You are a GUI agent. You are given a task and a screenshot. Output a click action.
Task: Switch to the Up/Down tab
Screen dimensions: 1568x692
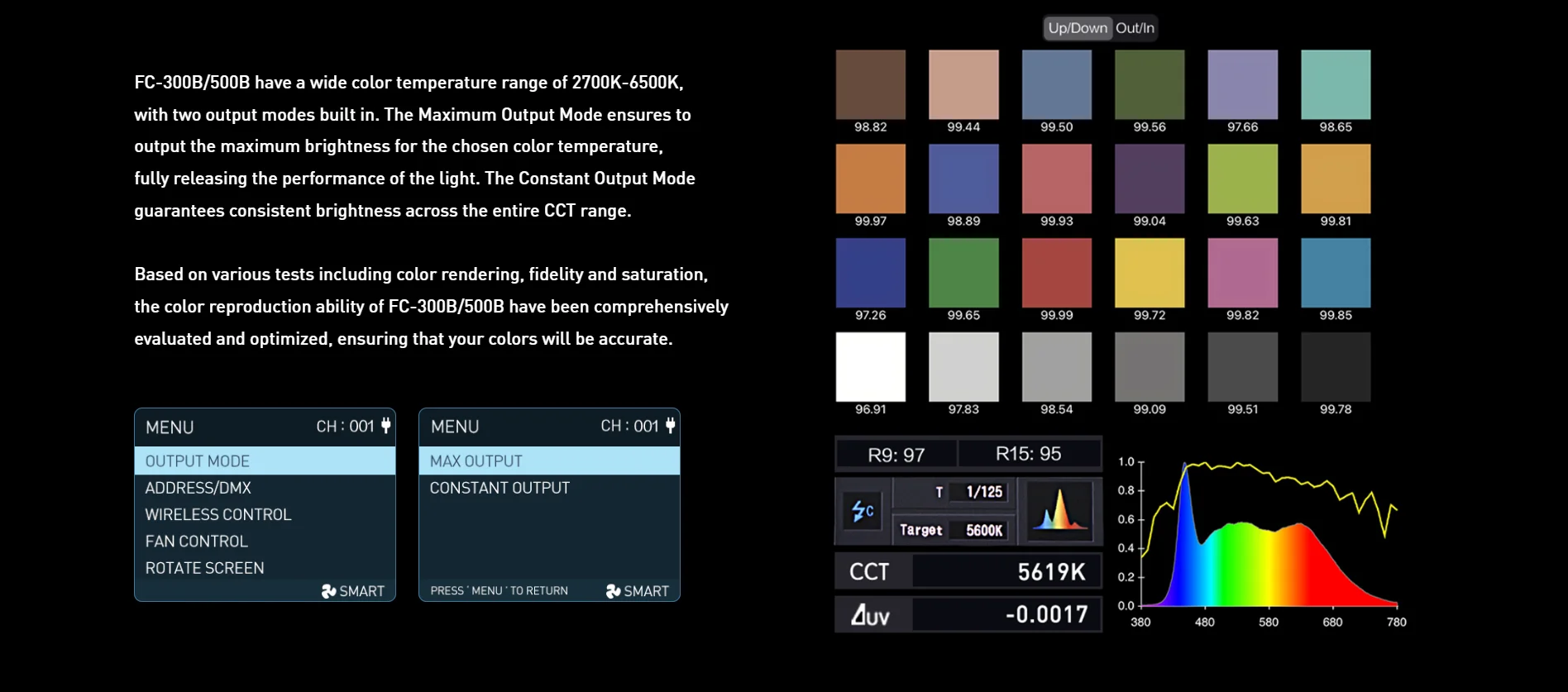(1078, 28)
